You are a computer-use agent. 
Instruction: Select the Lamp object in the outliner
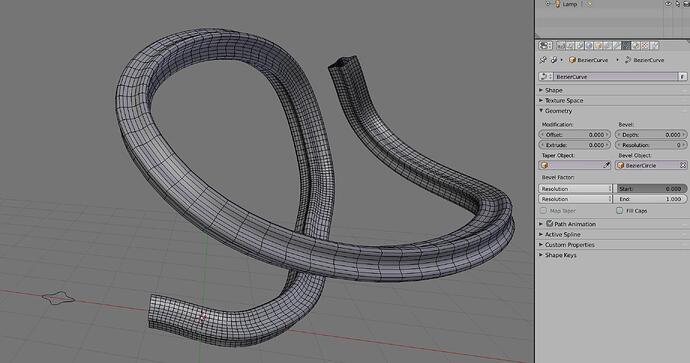(569, 4)
